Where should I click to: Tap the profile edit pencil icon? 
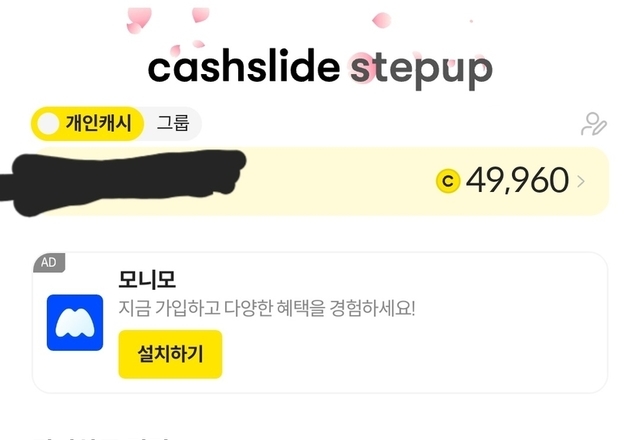(x=594, y=124)
